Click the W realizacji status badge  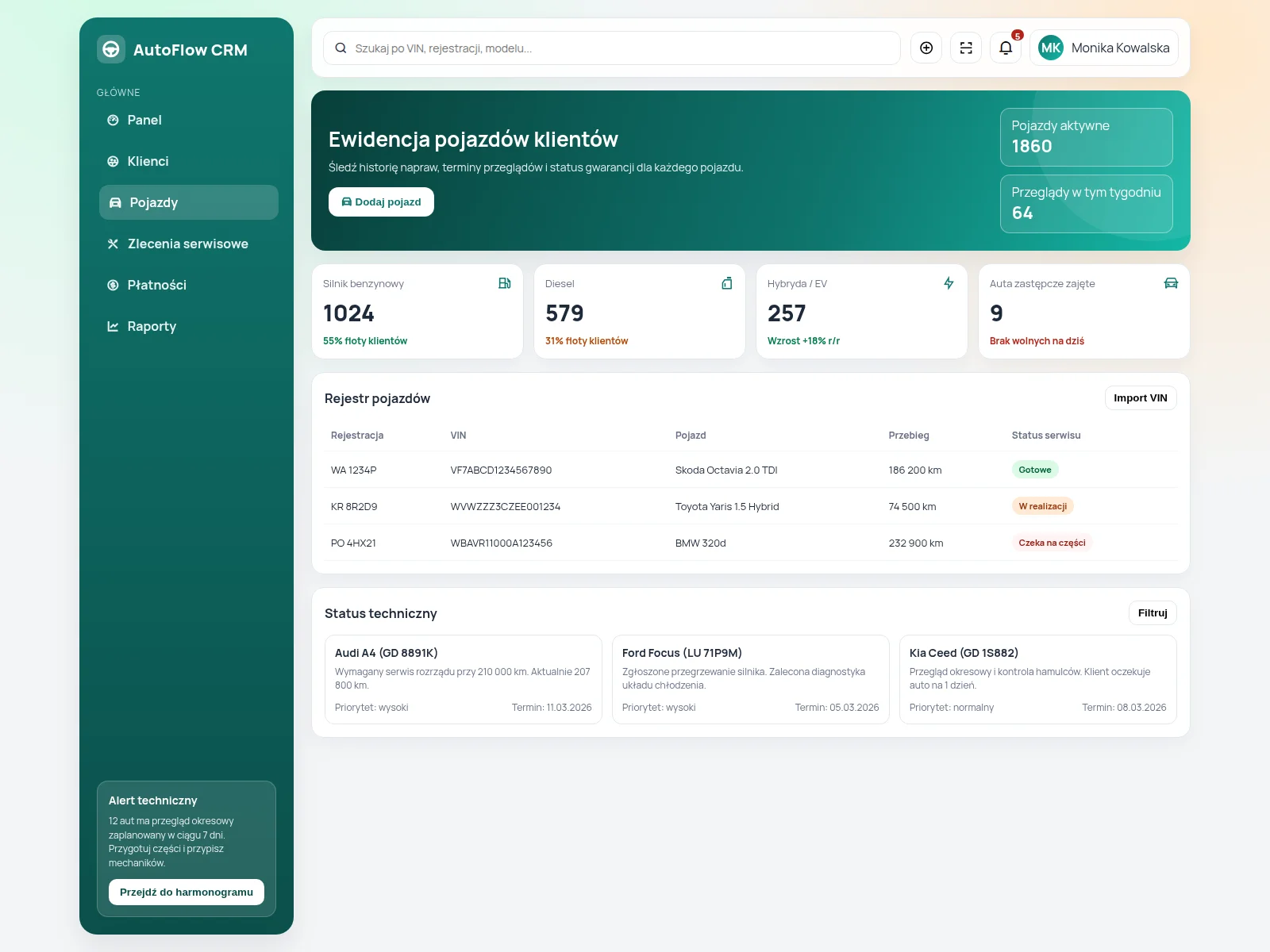click(x=1043, y=506)
